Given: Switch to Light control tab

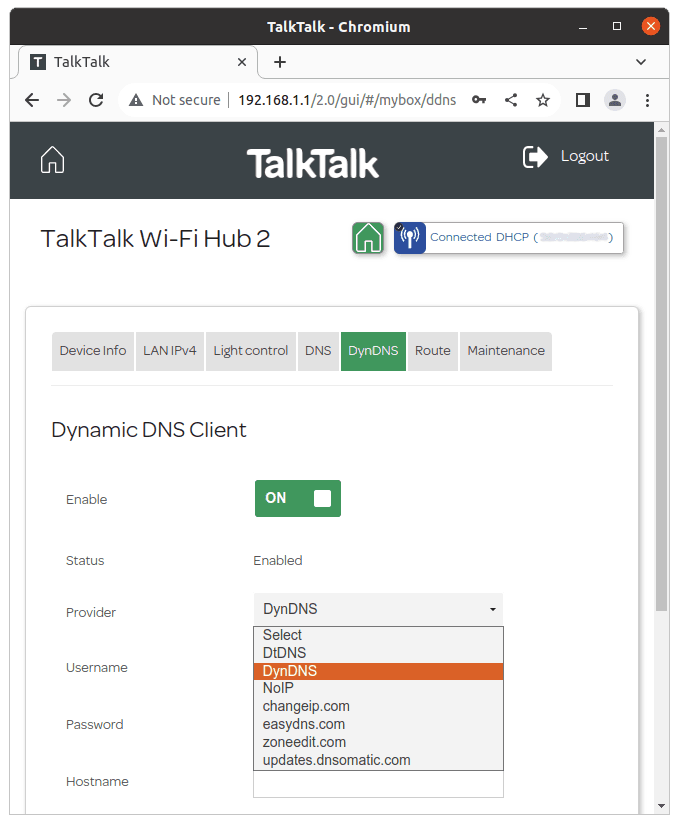Looking at the screenshot, I should point(251,351).
